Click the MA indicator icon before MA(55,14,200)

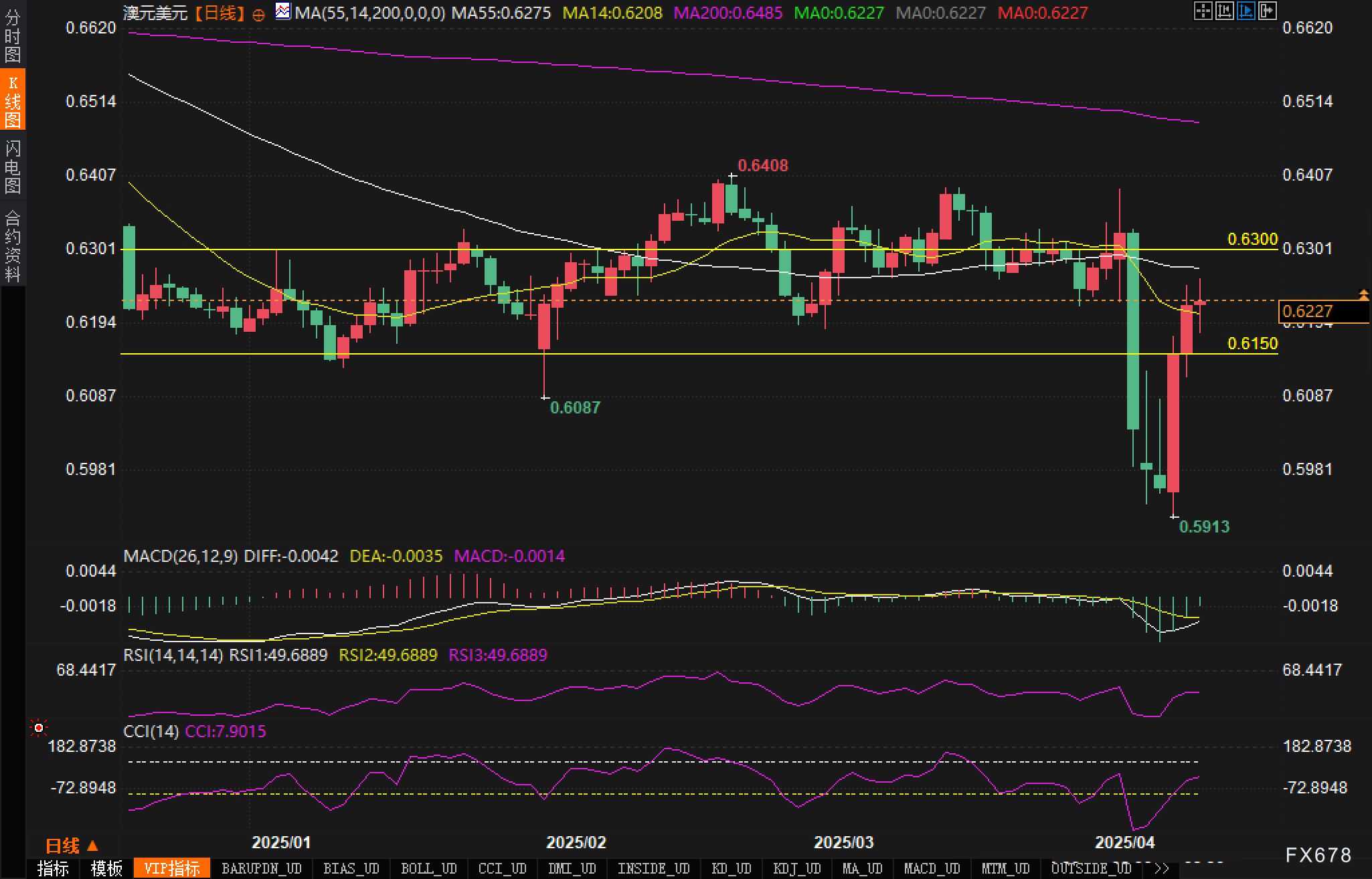(283, 11)
